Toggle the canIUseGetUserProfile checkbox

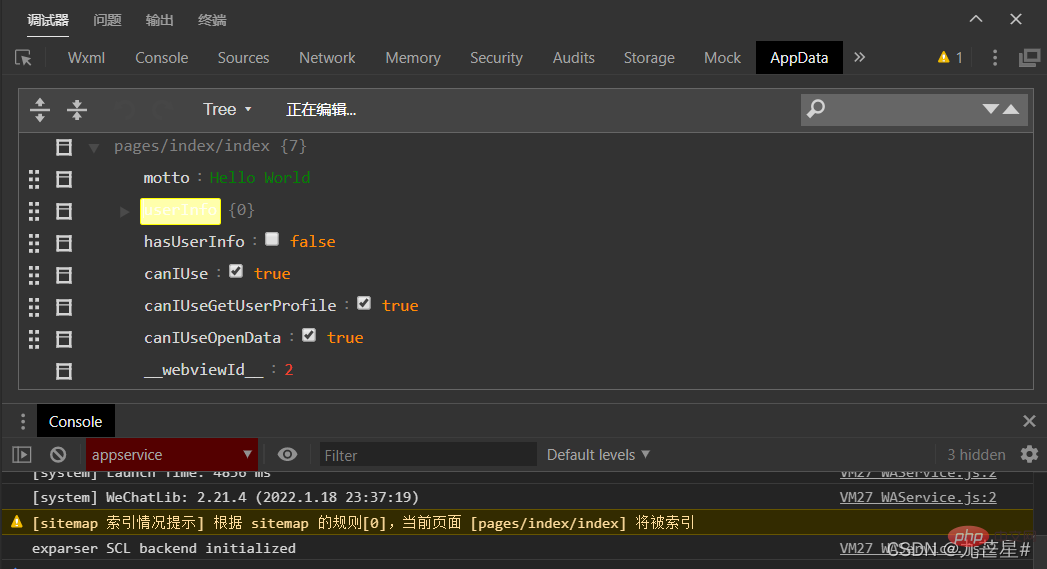pos(364,303)
